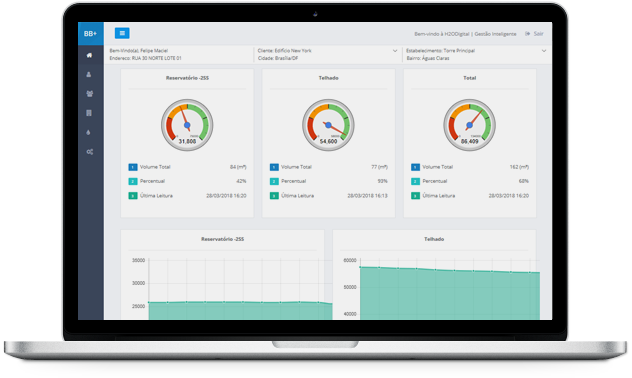
Task: Click the 84 (m³) volume value
Action: 238,167
